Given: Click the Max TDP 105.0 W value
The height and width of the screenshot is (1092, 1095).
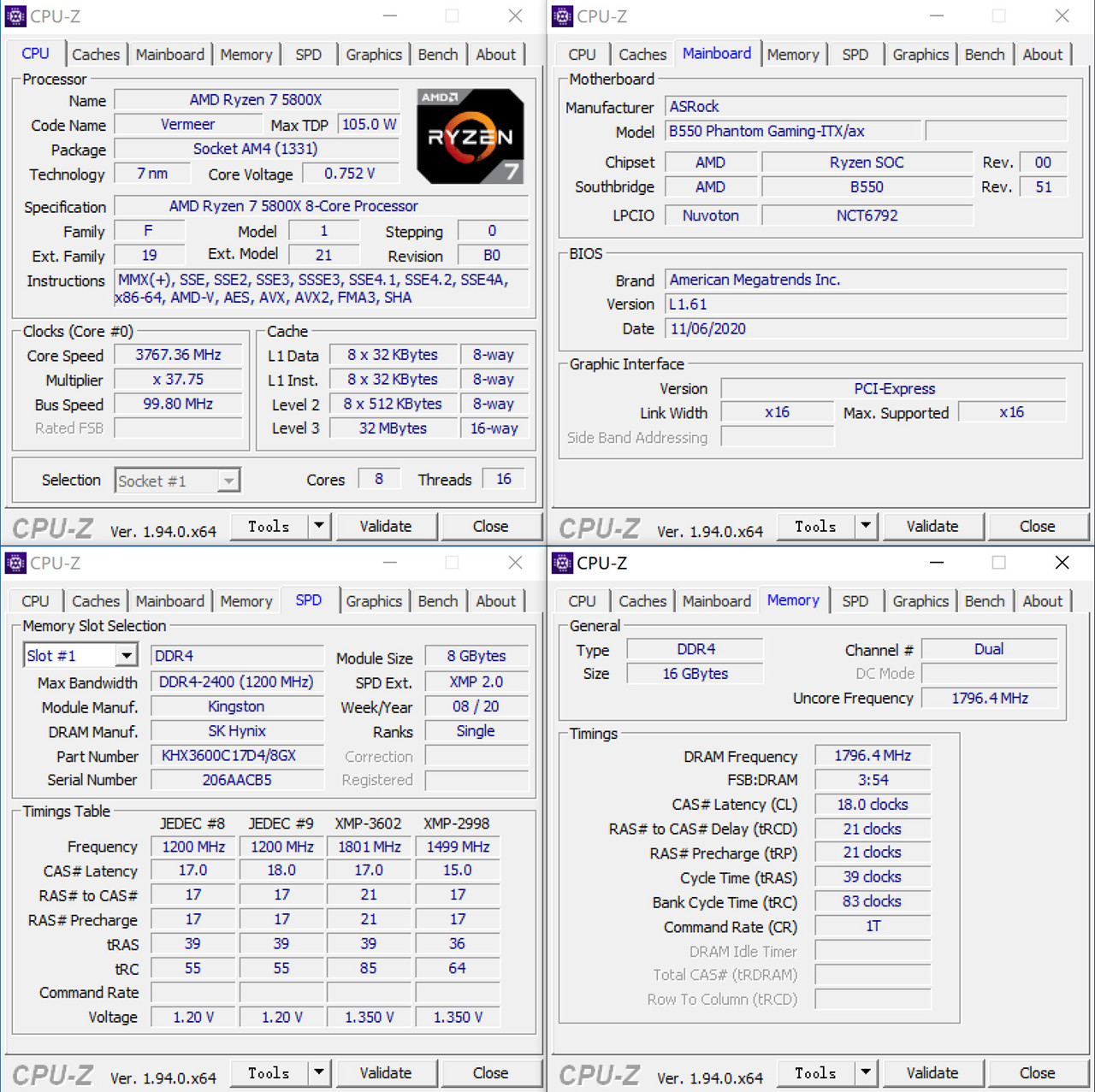Looking at the screenshot, I should 369,125.
